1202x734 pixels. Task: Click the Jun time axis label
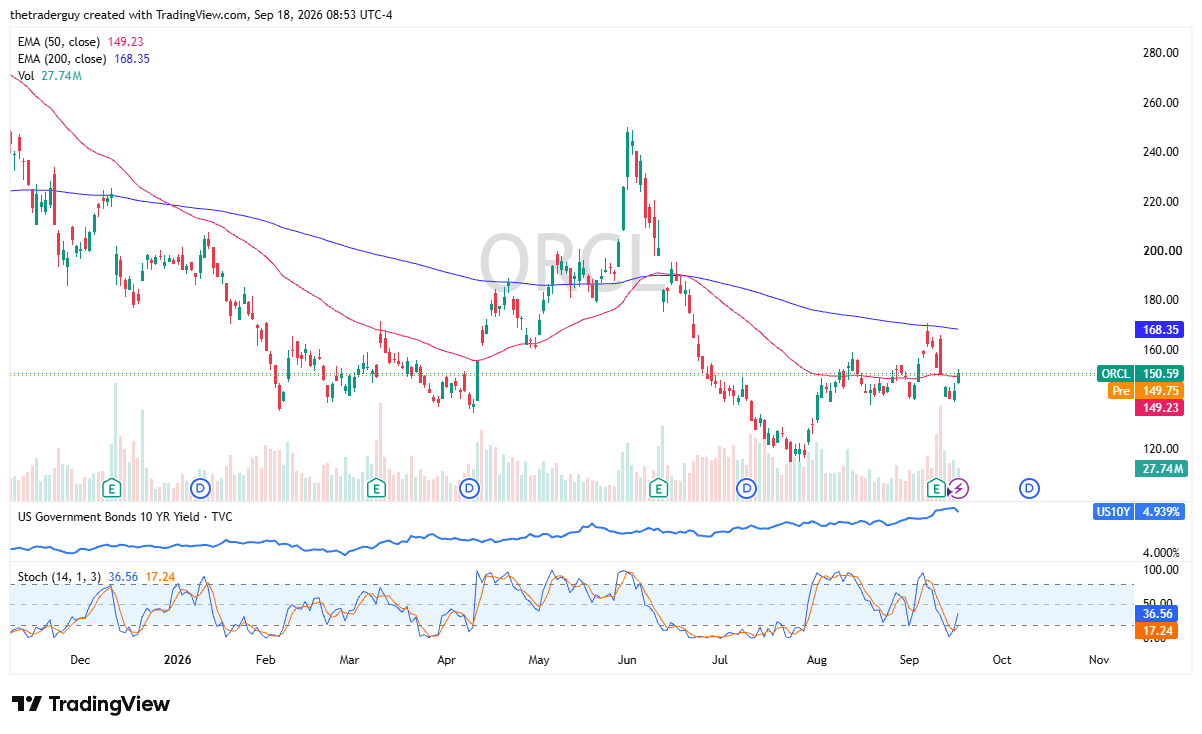click(628, 660)
